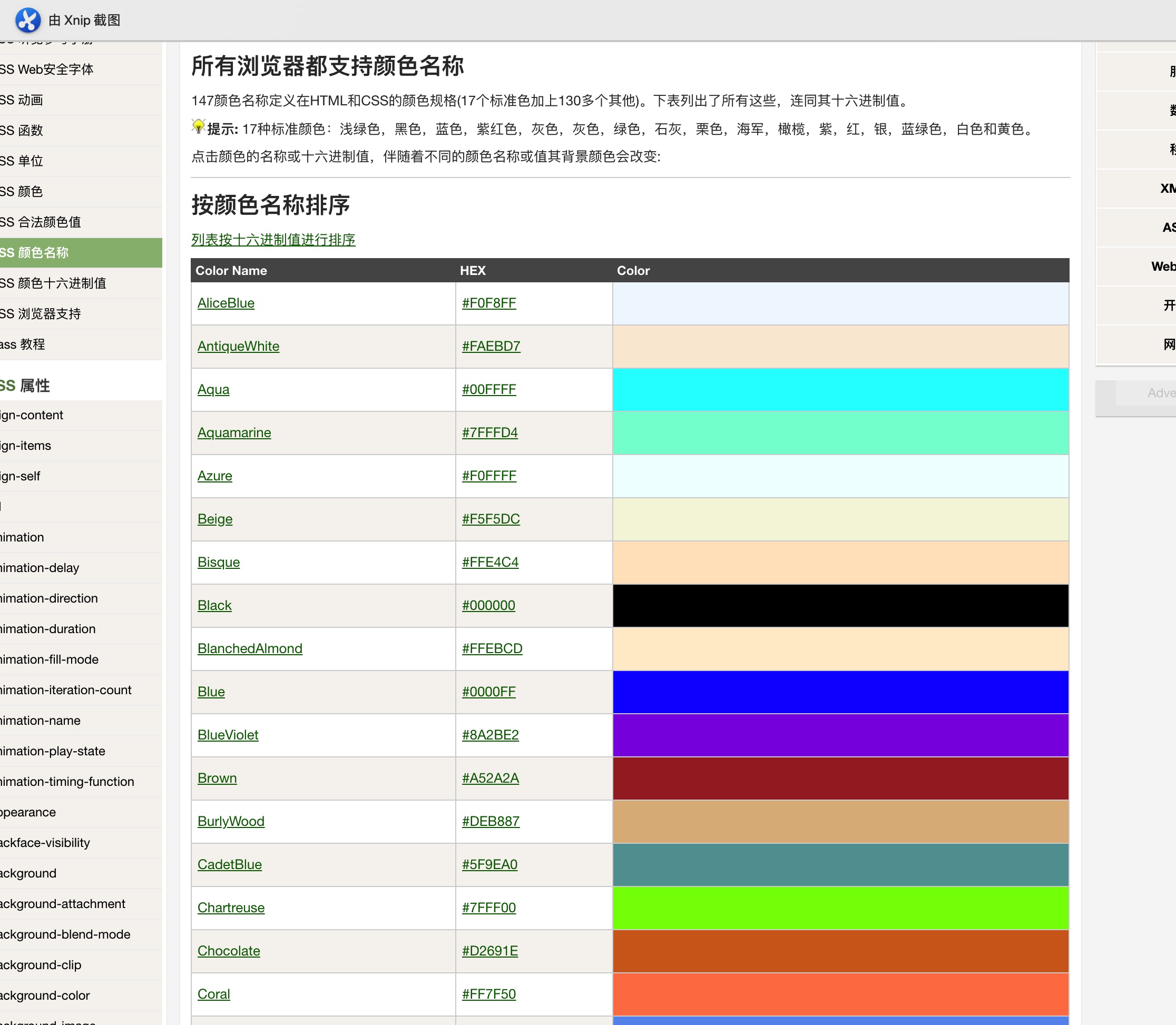Open the '列表按十六进制值进行排序' sorting link
This screenshot has width=1176, height=1025.
[x=272, y=240]
